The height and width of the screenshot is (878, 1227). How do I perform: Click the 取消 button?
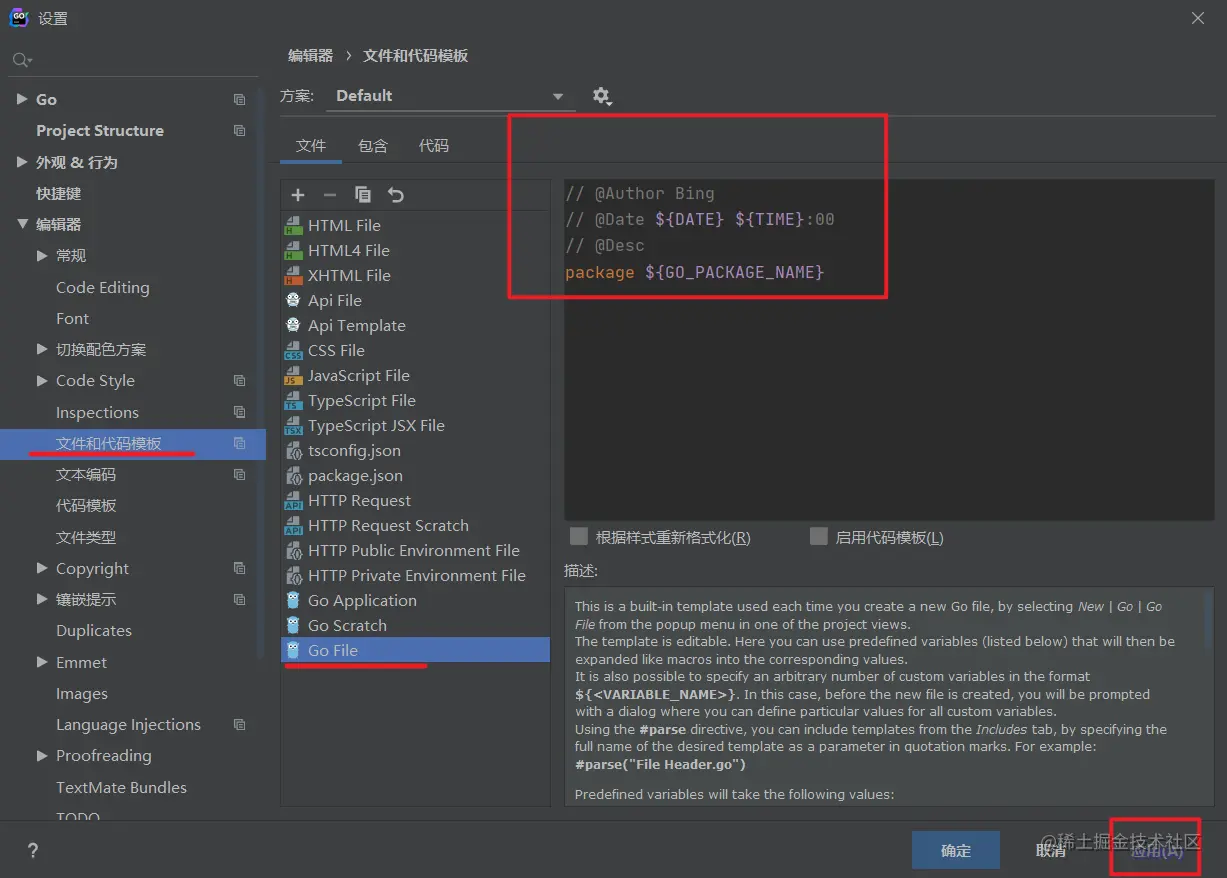[1050, 850]
